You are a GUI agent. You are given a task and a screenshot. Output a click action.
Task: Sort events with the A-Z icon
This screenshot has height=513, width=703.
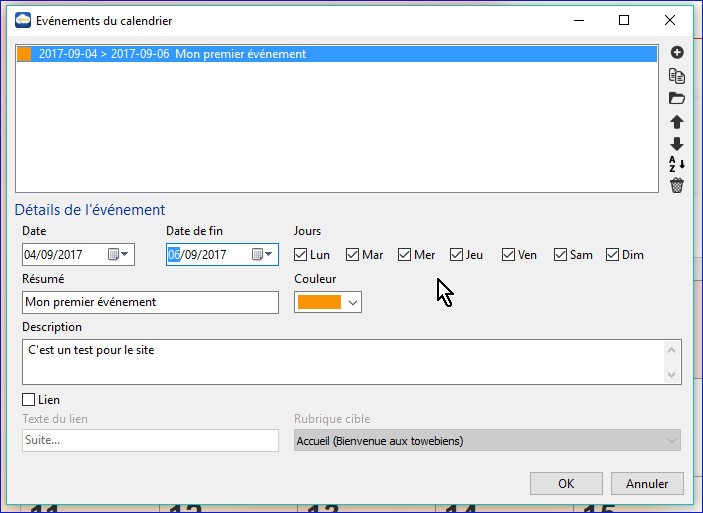[677, 164]
